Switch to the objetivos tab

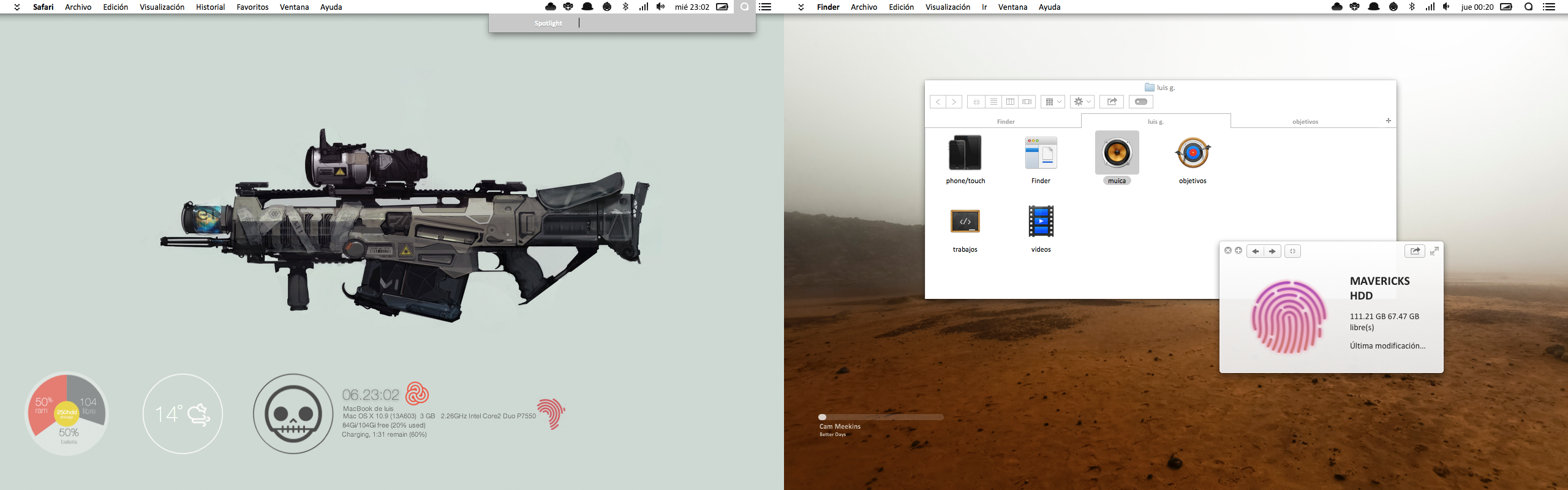pos(1305,122)
